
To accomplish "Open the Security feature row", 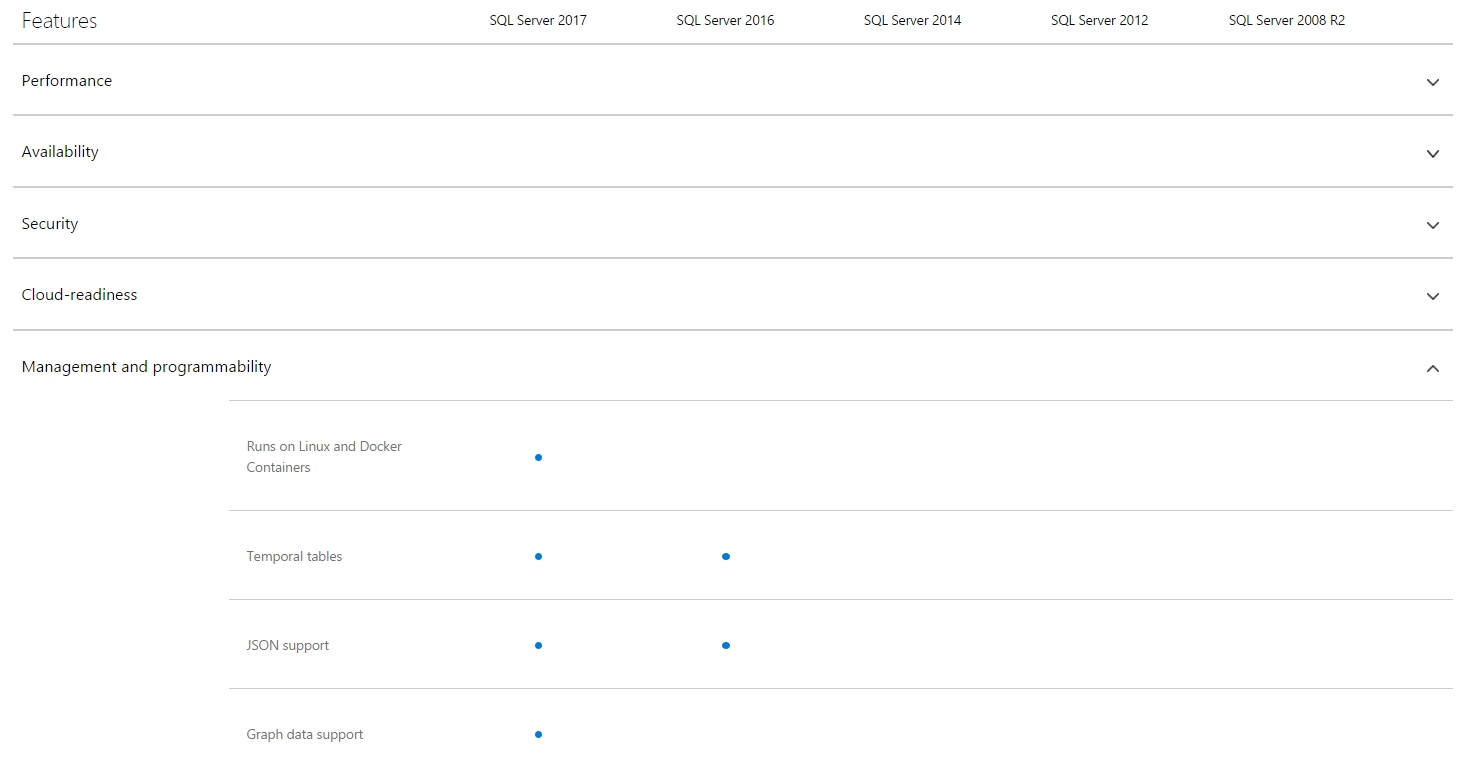I will (732, 224).
